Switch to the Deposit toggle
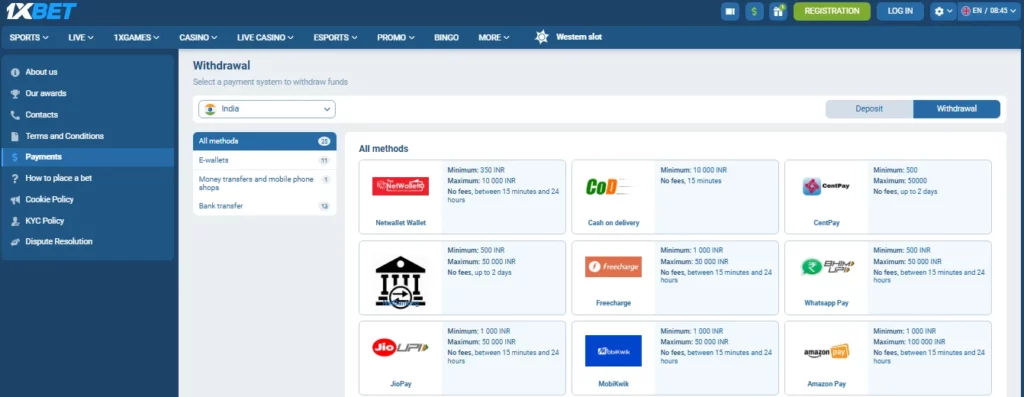This screenshot has width=1024, height=397. [x=869, y=109]
